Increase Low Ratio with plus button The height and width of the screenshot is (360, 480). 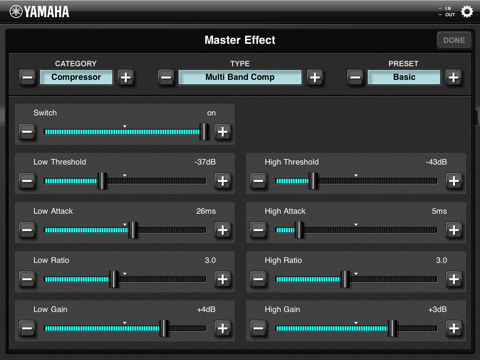click(x=223, y=279)
